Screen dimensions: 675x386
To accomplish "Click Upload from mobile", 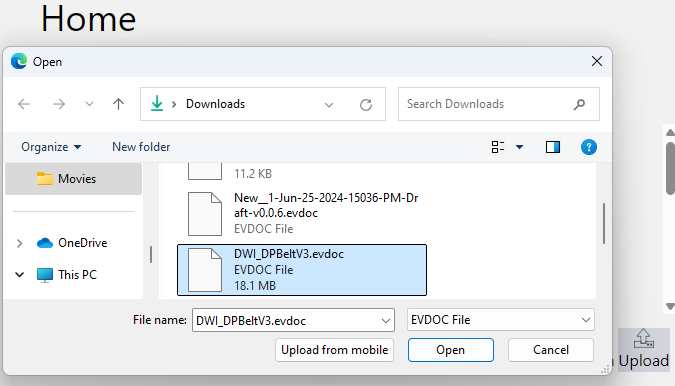I will [x=334, y=350].
